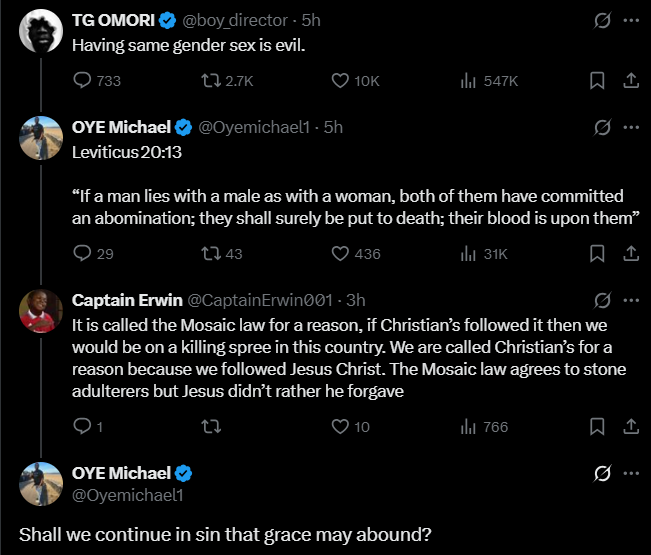The height and width of the screenshot is (555, 651).
Task: View analytics of TG OMORI's tweet
Action: [x=468, y=81]
